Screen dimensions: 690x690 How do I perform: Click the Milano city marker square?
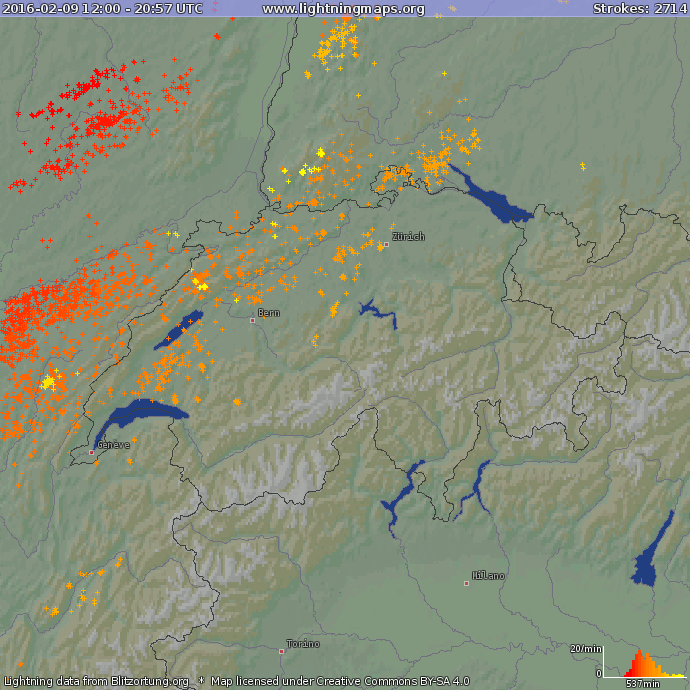[x=466, y=584]
